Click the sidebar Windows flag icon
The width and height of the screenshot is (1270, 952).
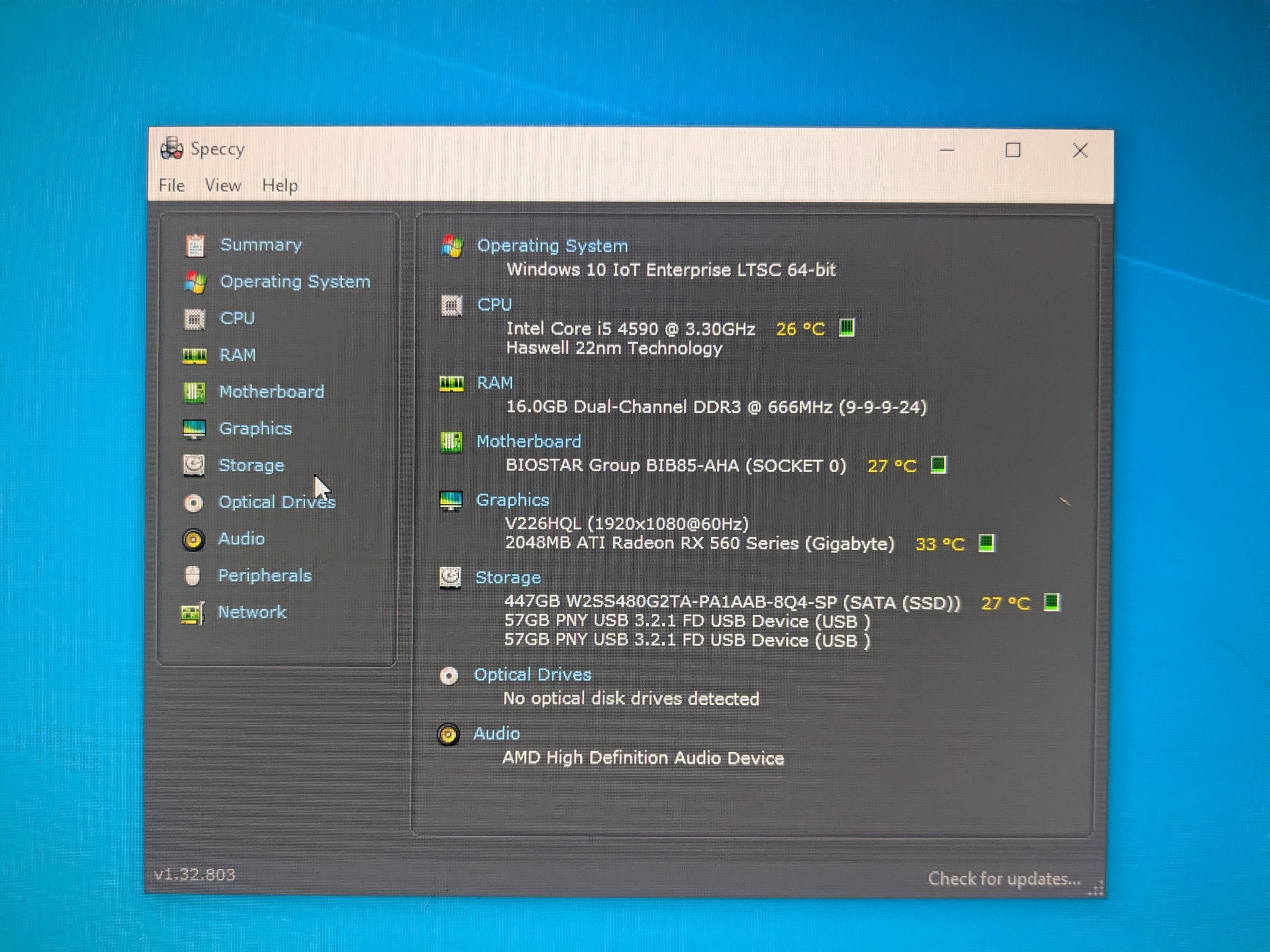coord(195,282)
